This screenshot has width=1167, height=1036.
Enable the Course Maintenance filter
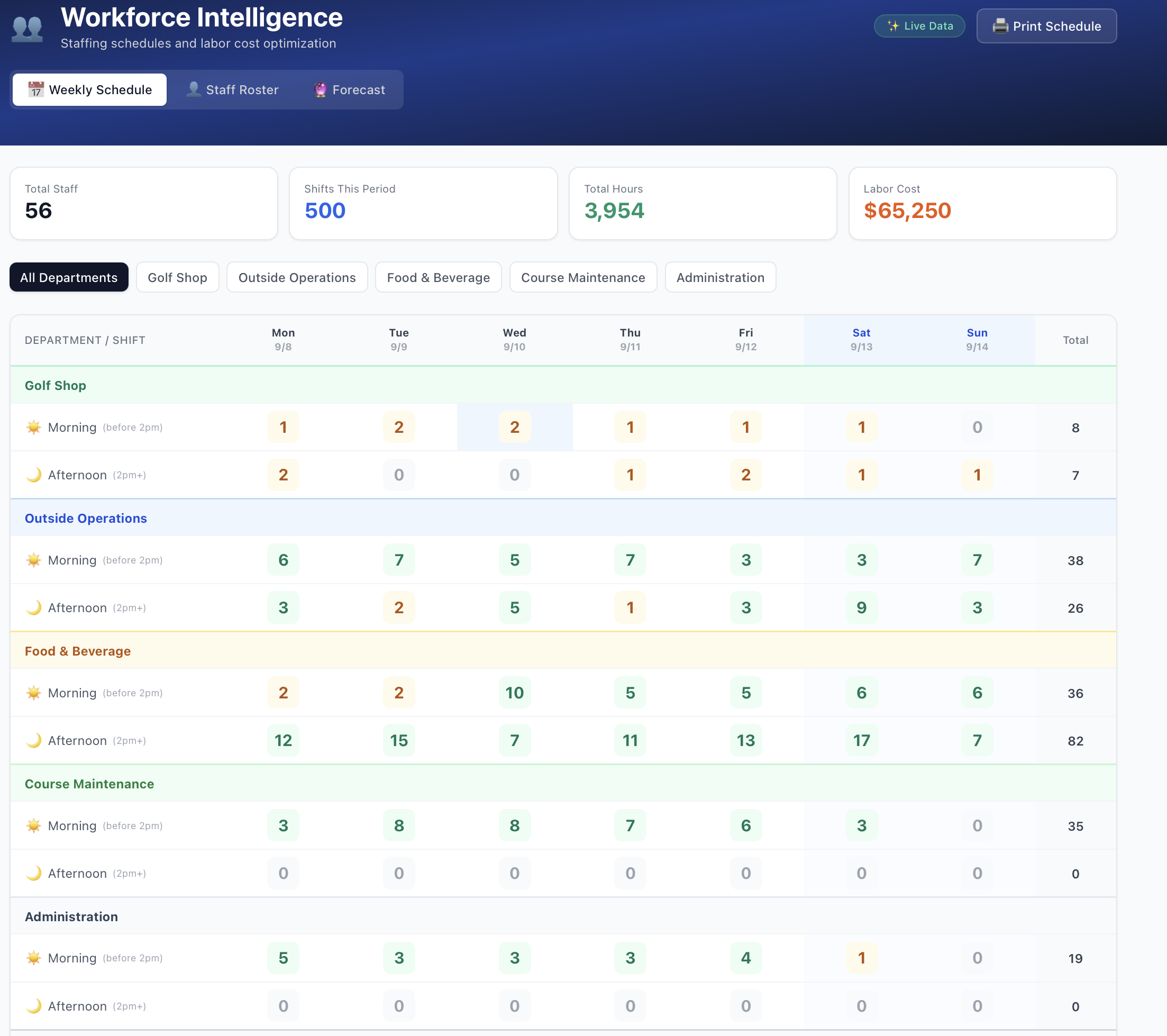583,277
